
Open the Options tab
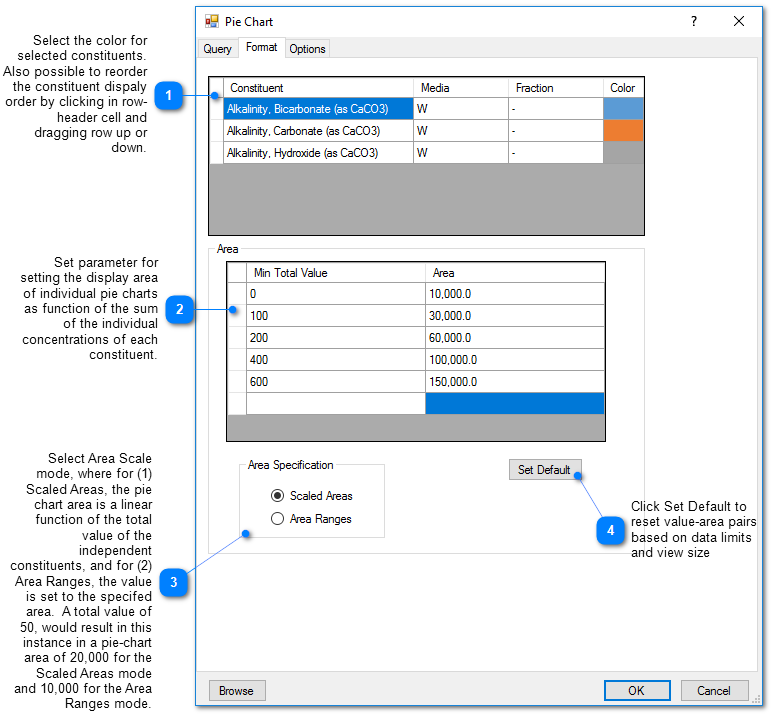307,49
